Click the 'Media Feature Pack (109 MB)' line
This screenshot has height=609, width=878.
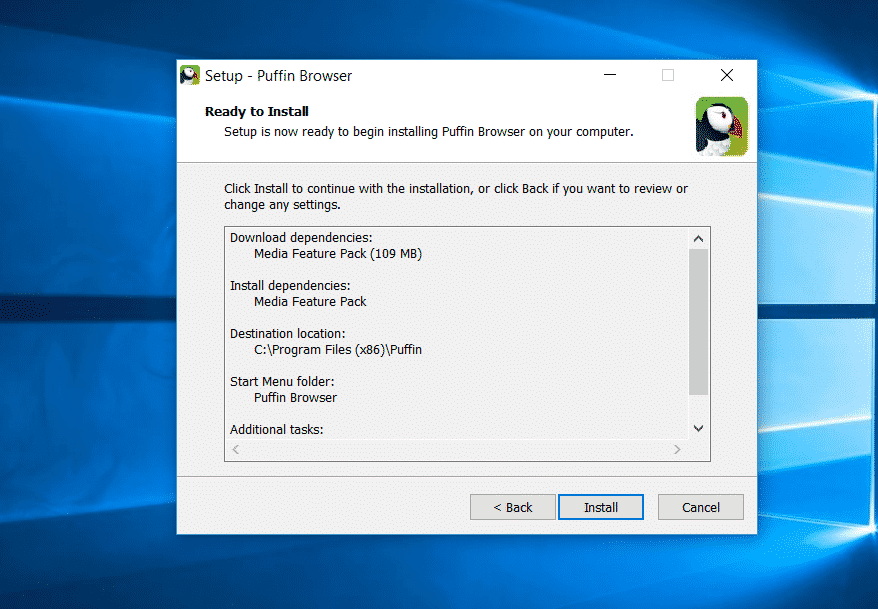[x=337, y=254]
